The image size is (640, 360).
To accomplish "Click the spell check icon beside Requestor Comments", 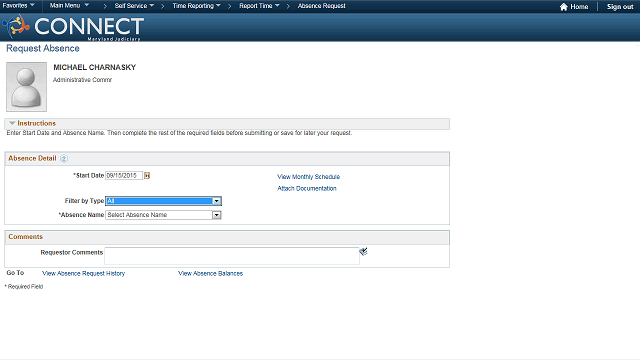I will (x=363, y=251).
